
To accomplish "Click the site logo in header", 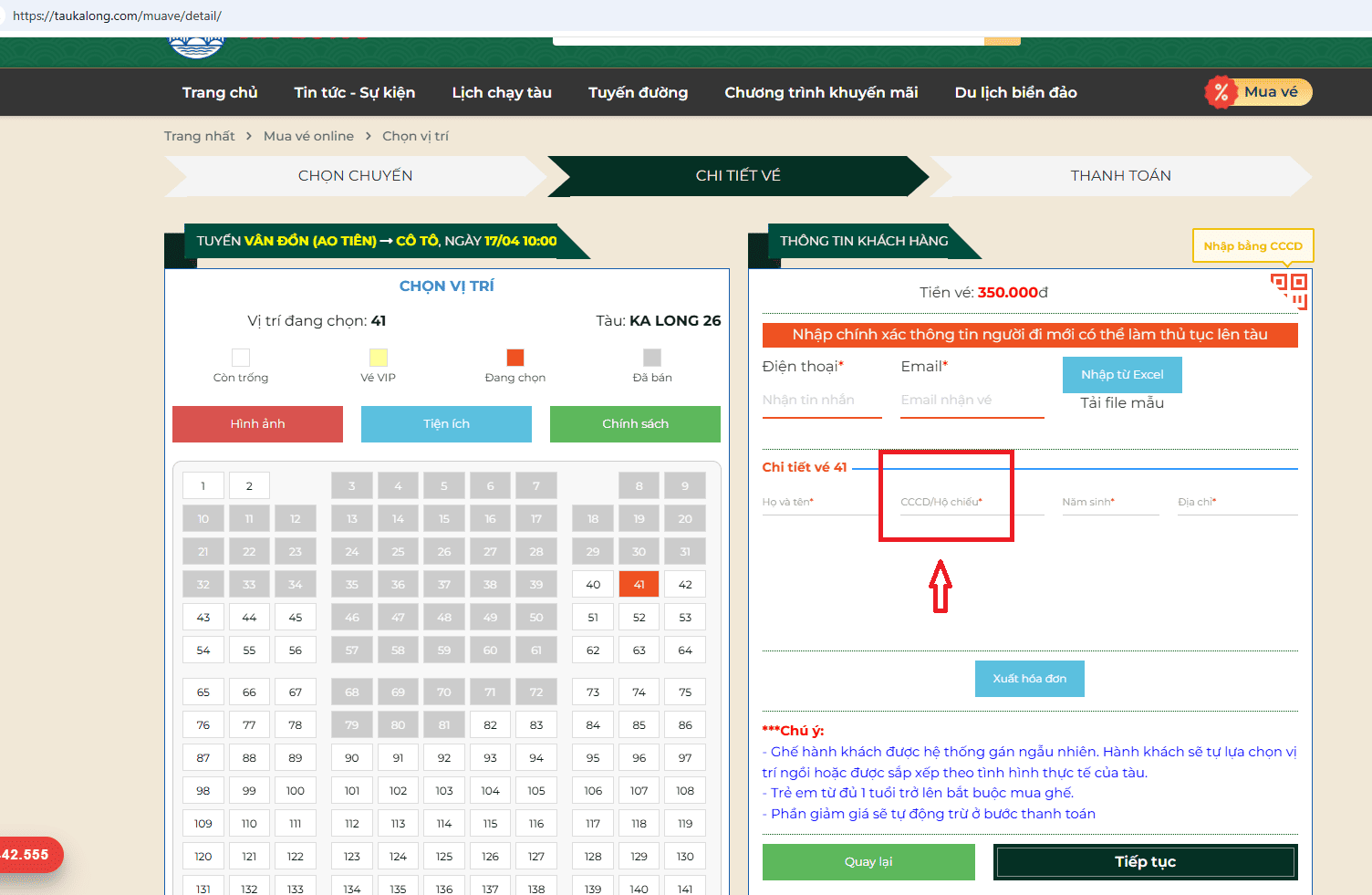I will pyautogui.click(x=196, y=47).
